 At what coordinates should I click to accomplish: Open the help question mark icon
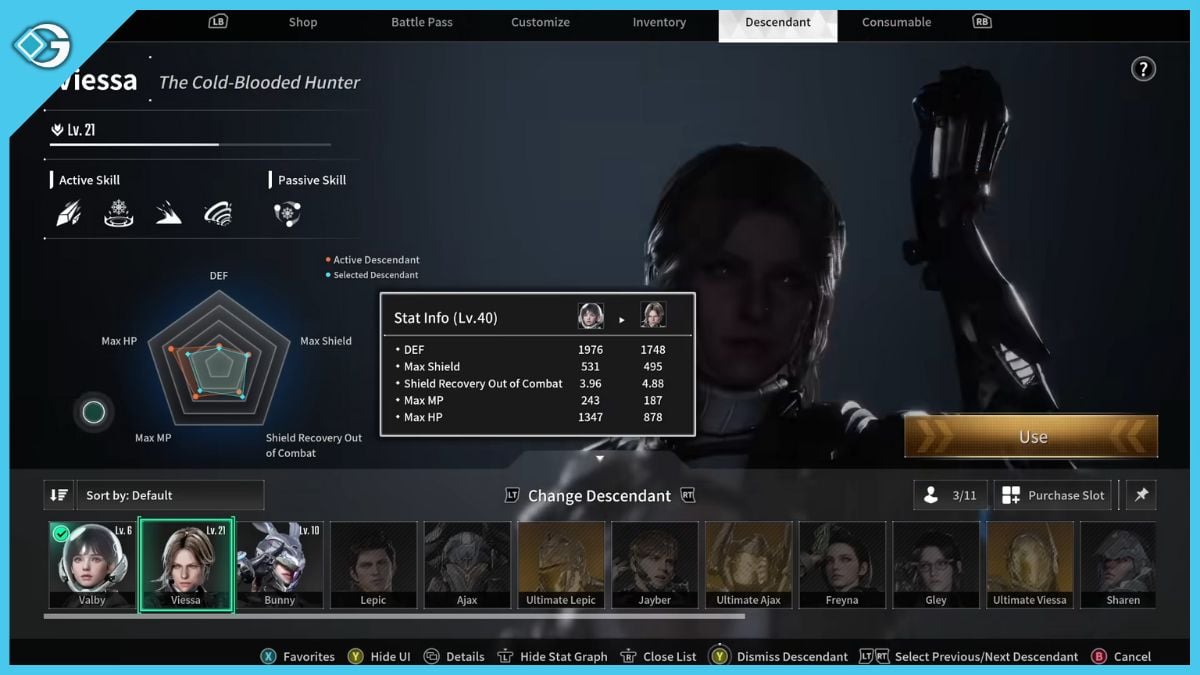click(1143, 69)
